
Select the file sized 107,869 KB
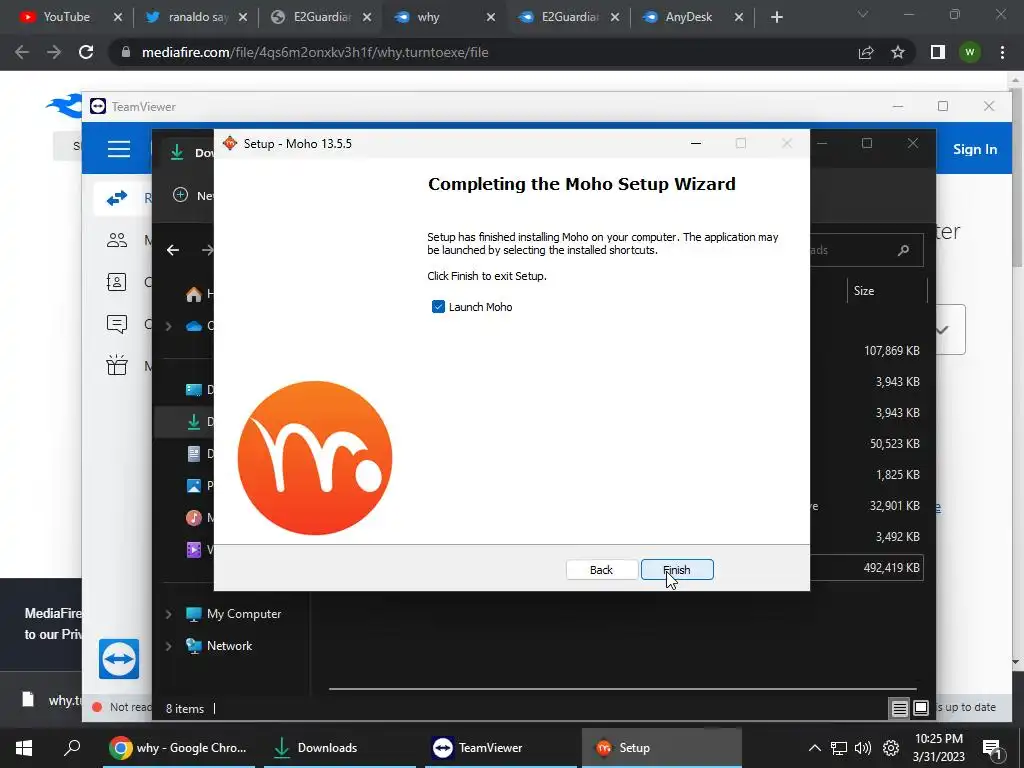891,351
